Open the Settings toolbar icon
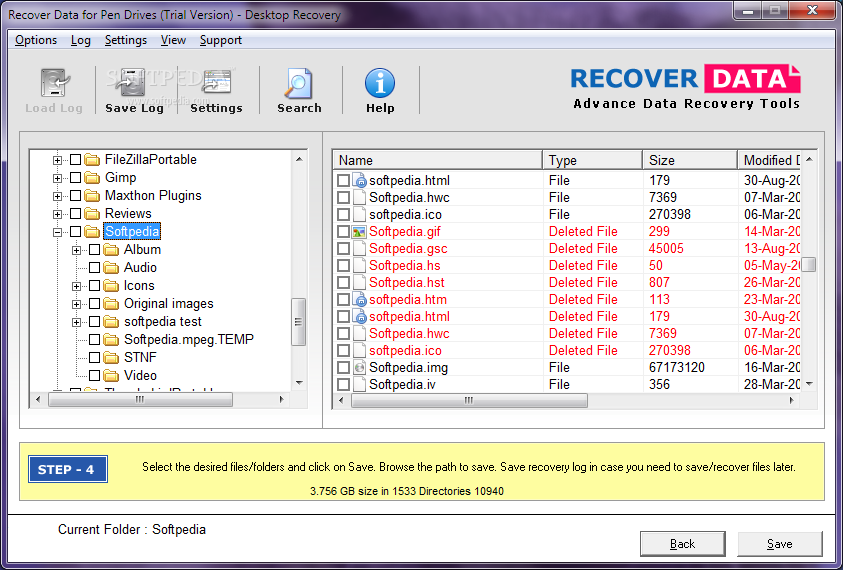 click(217, 83)
